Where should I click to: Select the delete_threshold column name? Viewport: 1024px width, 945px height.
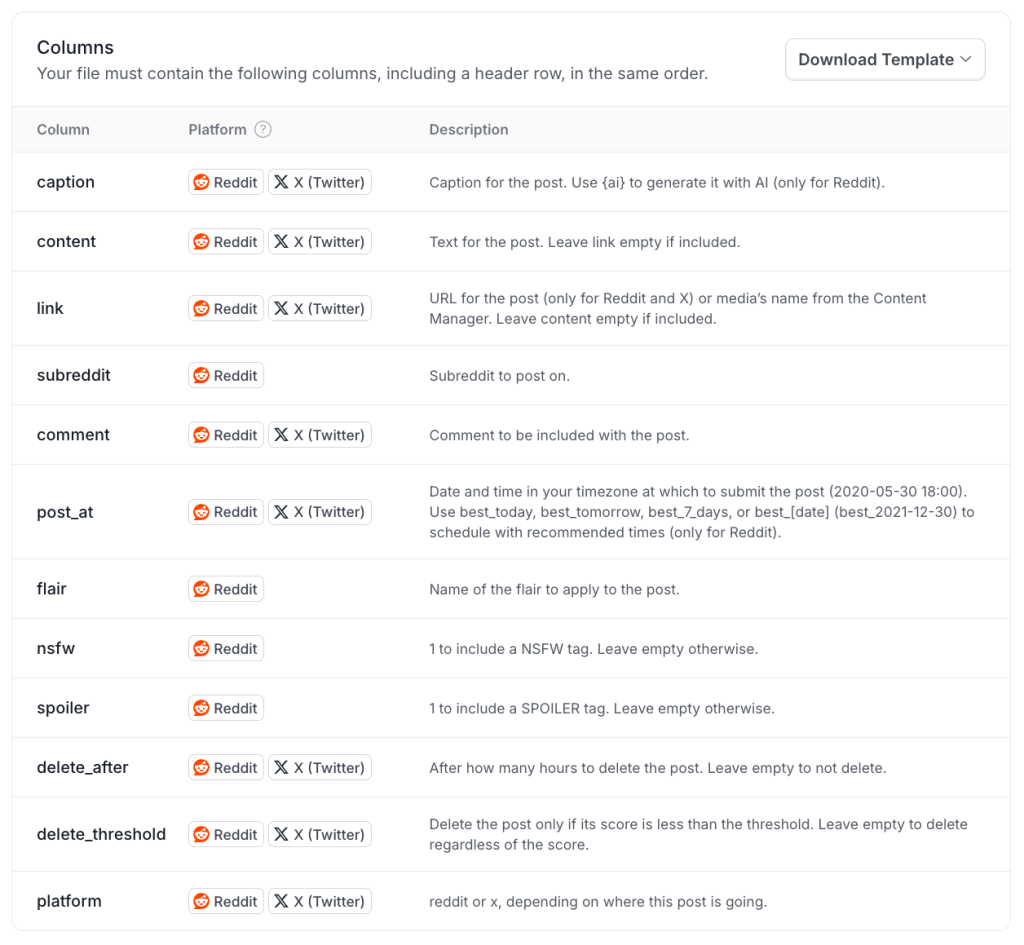pos(101,834)
